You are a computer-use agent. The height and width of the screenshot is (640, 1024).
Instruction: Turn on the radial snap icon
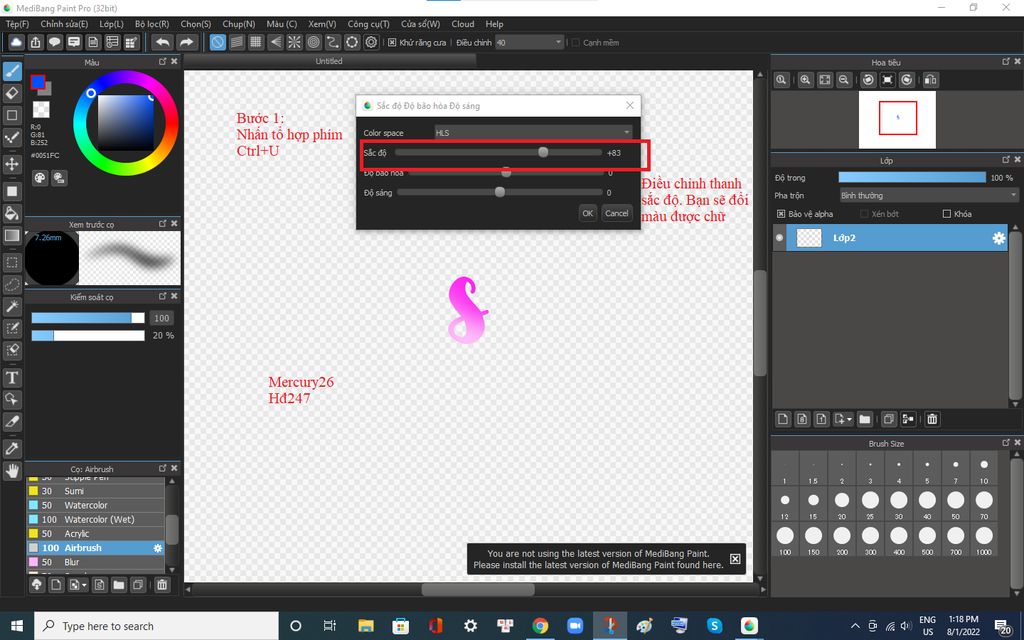(295, 42)
